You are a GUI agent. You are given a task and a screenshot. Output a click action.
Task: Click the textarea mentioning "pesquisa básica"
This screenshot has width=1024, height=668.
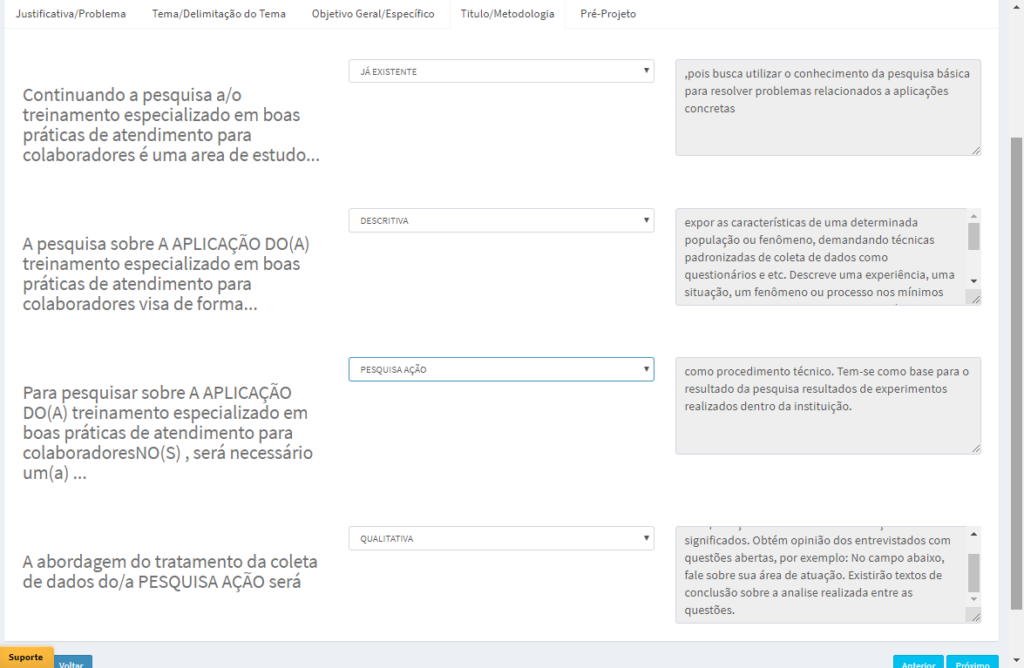point(828,105)
